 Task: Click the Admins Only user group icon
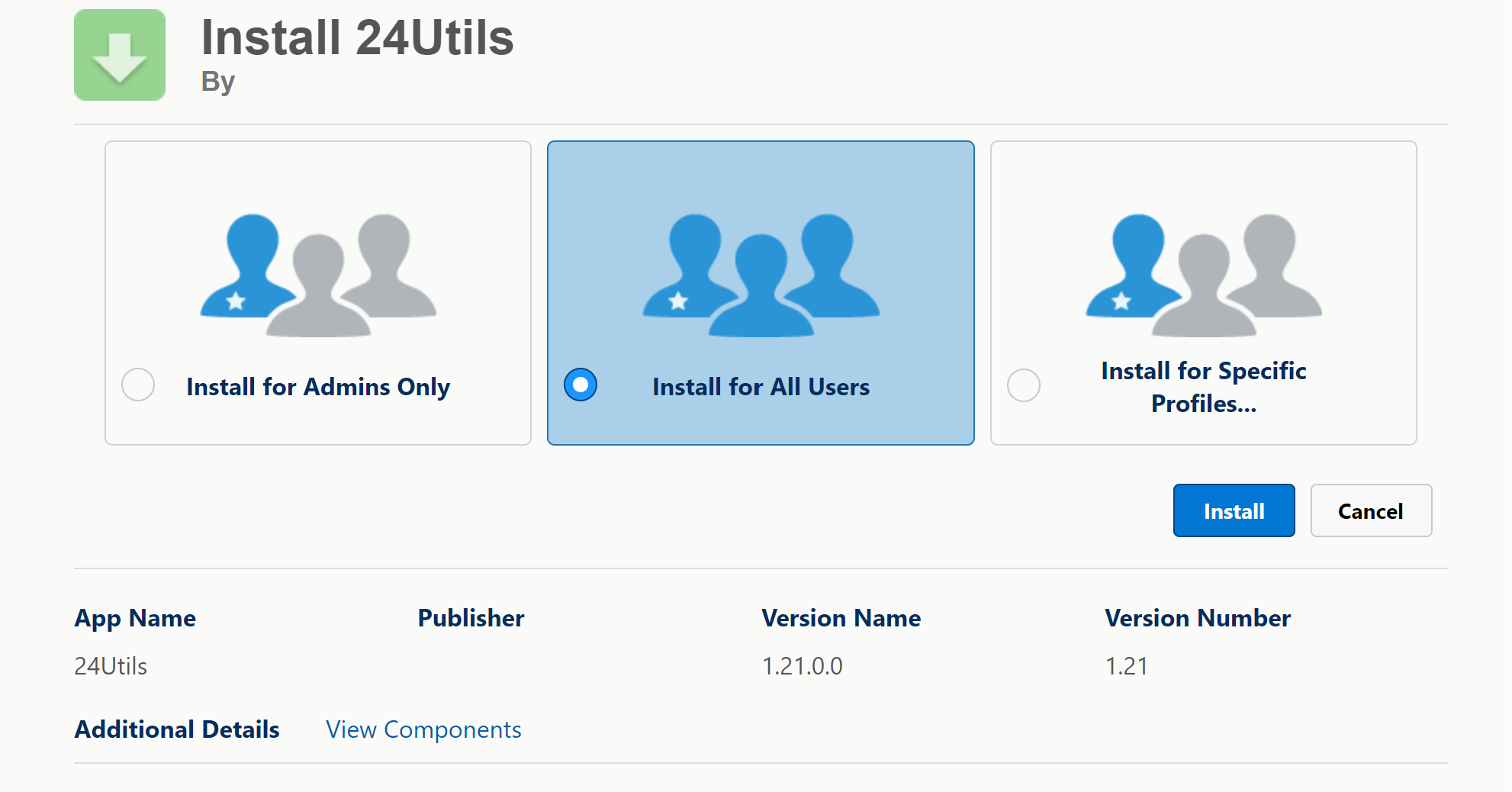pyautogui.click(x=318, y=275)
